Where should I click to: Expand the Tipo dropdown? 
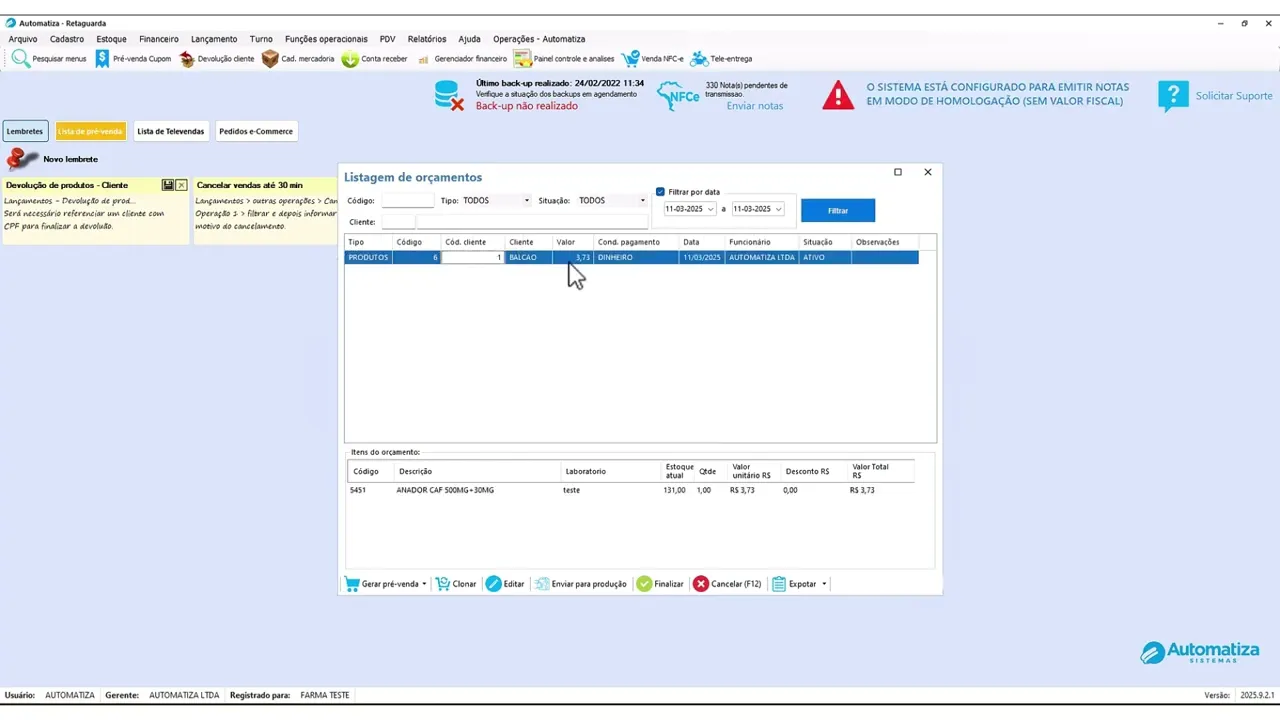pyautogui.click(x=527, y=201)
